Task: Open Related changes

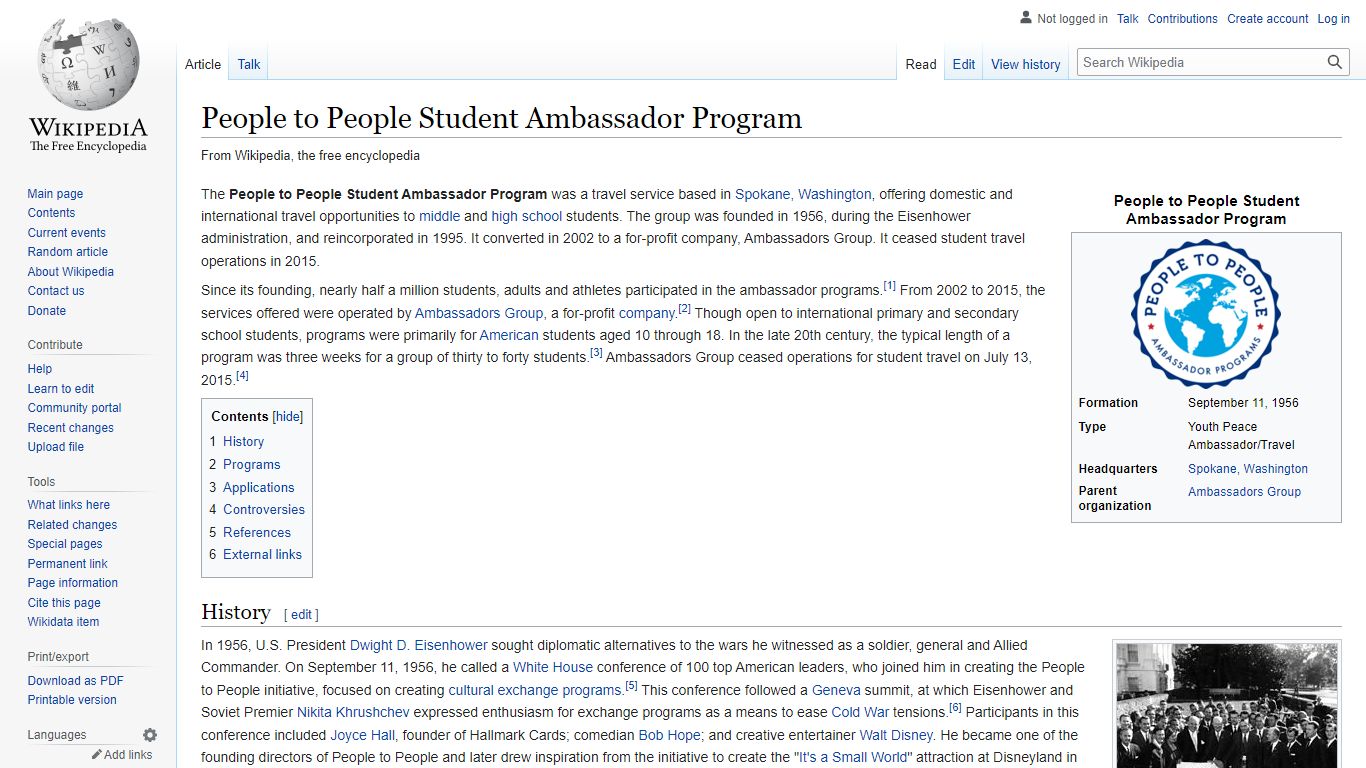Action: click(x=72, y=525)
